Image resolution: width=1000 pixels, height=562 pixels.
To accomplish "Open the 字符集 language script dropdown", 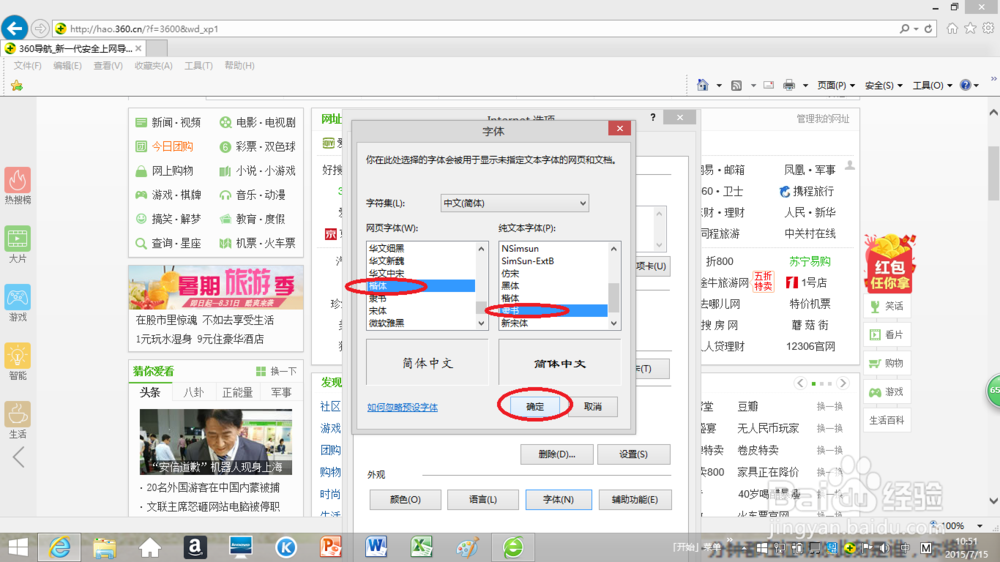I will pos(514,203).
